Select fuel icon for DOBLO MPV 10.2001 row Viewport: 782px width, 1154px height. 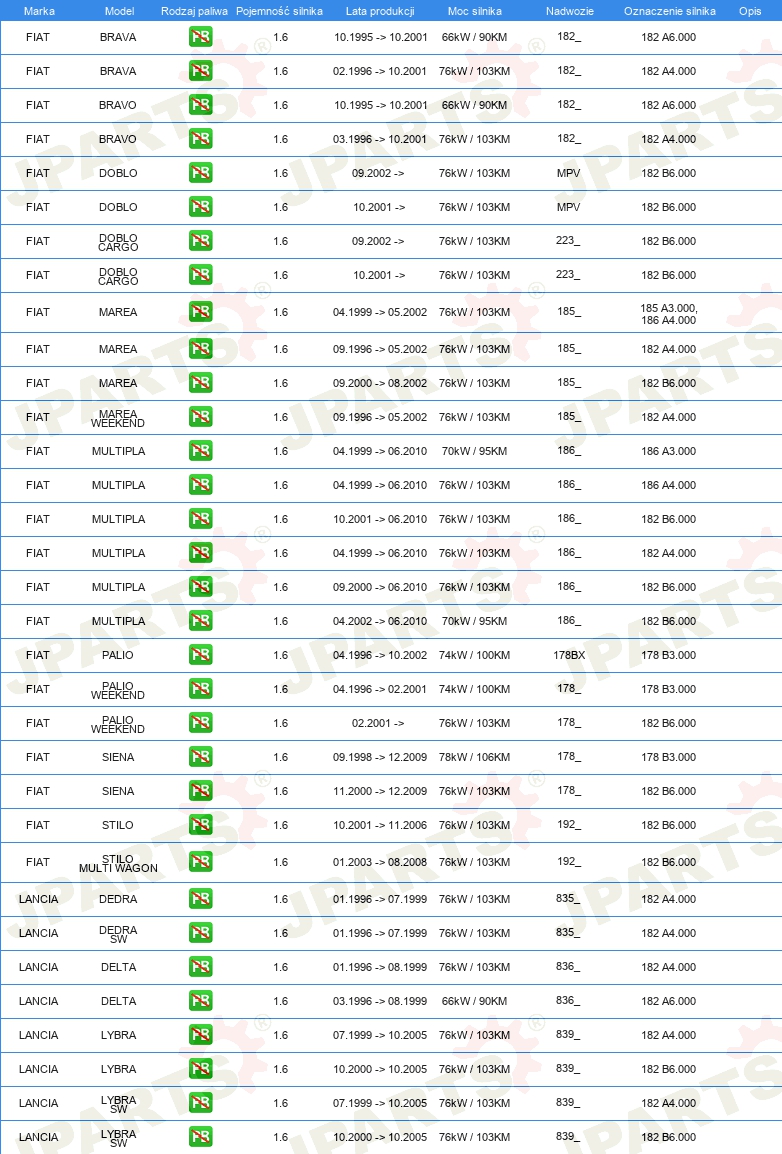click(200, 207)
